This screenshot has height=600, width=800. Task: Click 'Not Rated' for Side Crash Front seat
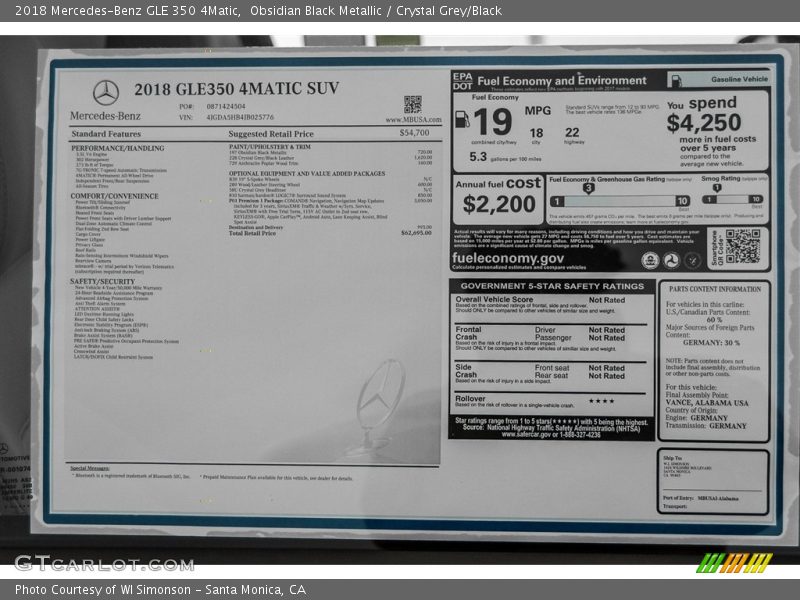(x=607, y=368)
